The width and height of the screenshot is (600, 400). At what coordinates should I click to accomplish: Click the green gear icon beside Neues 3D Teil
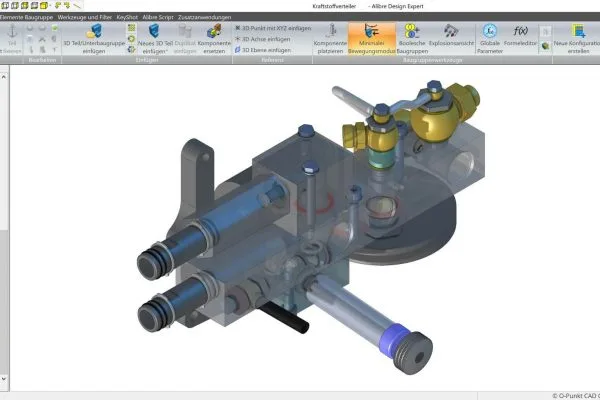[132, 39]
